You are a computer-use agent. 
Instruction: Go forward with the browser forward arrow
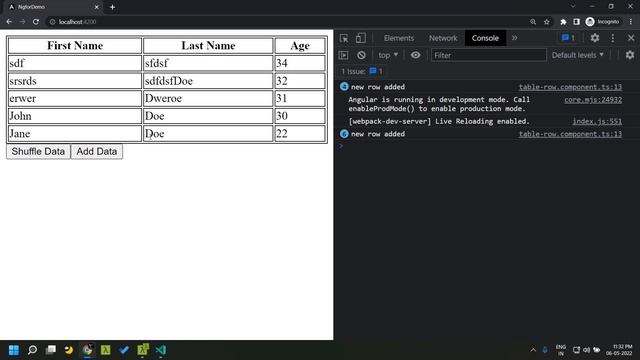[22, 22]
